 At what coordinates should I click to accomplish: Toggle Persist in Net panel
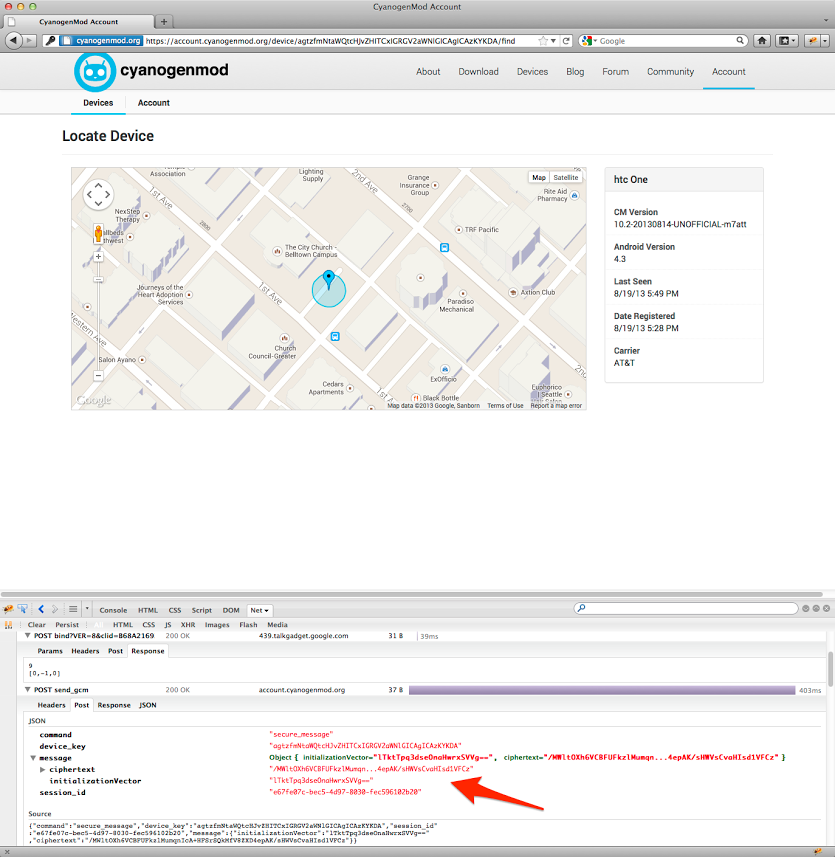pos(67,625)
